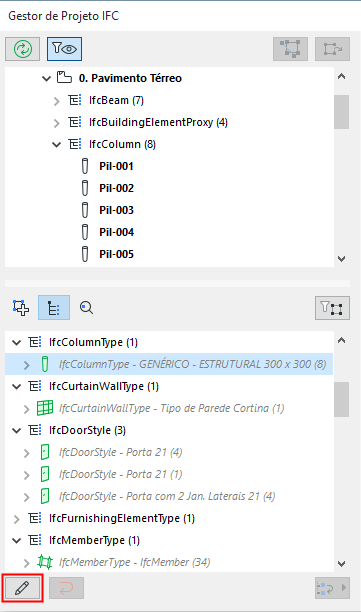Click the Pavimento Térreo story icon
Screen dimensions: 361x612
[x=64, y=77]
